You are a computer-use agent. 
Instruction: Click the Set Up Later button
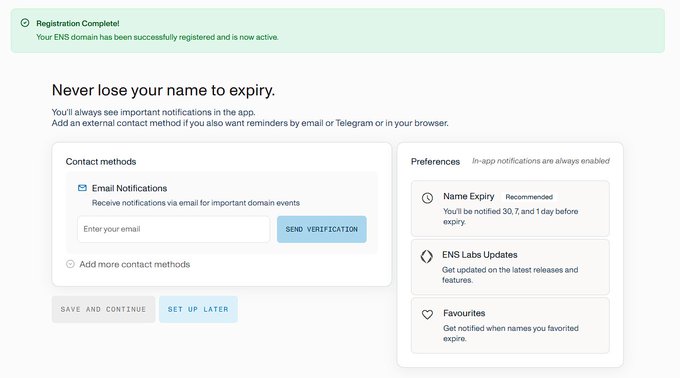198,309
